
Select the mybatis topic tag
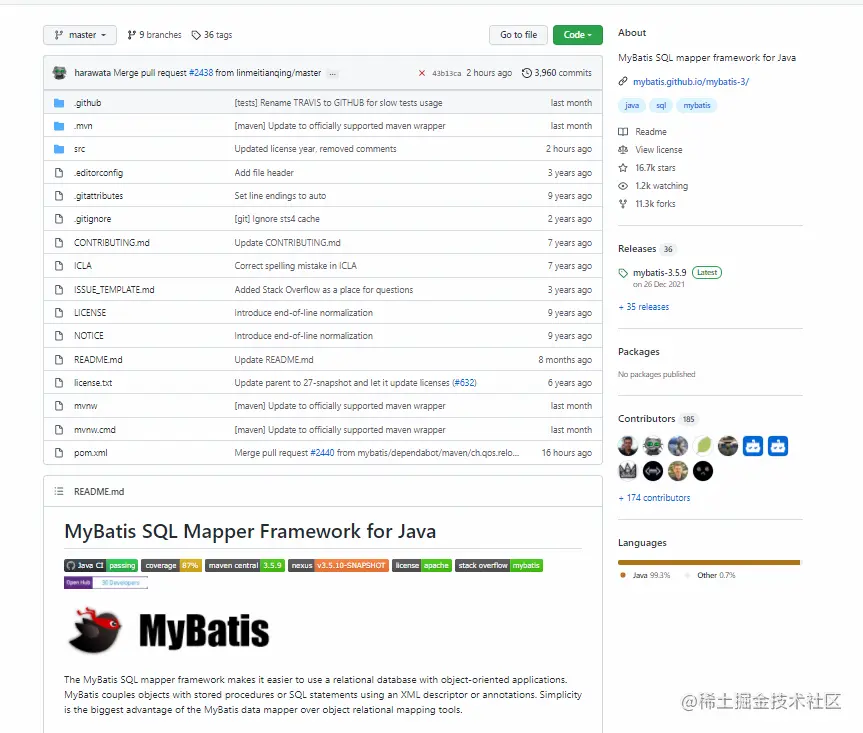(x=697, y=105)
